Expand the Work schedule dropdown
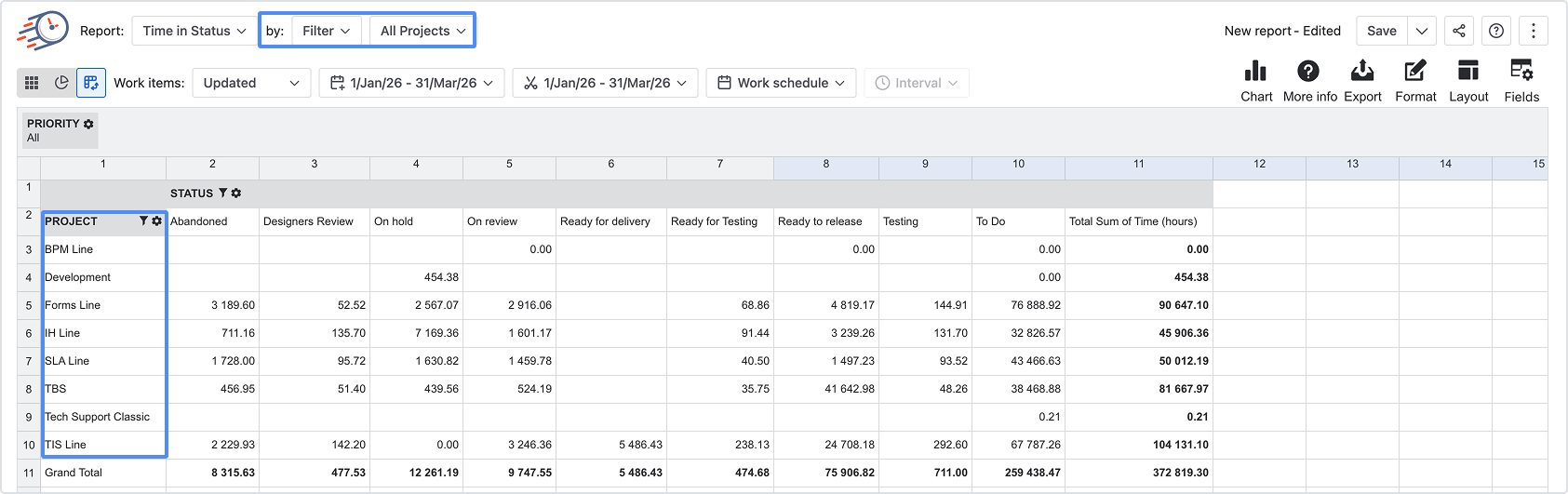The height and width of the screenshot is (494, 1568). [781, 83]
